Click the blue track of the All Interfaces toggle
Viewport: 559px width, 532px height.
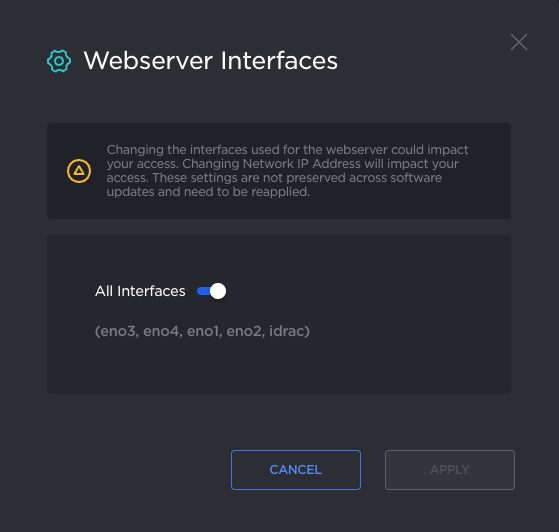tap(204, 291)
